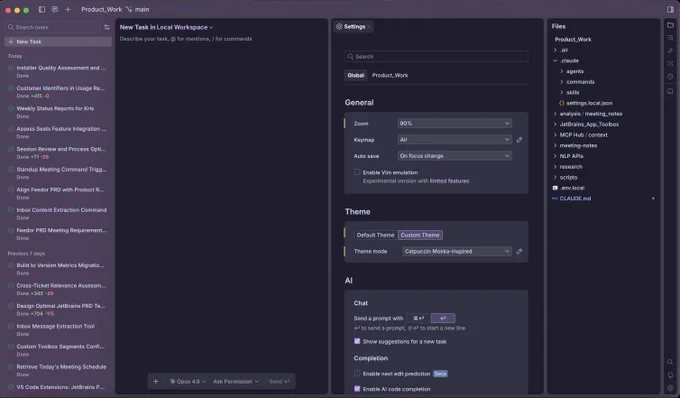This screenshot has height=398, width=680.
Task: Open Installer Quality Assessment task
Action: 58,72
